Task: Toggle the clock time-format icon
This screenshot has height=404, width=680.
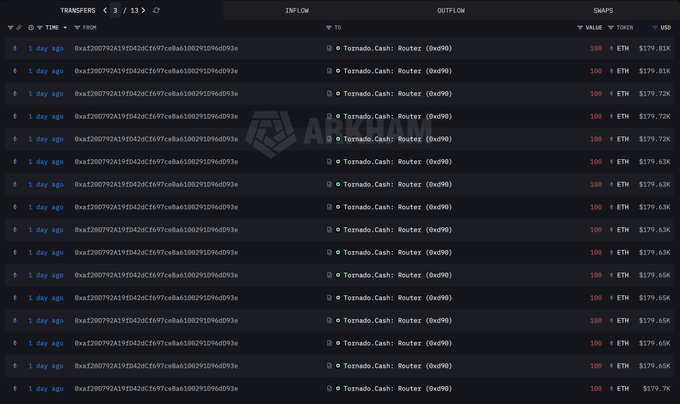Action: click(31, 28)
